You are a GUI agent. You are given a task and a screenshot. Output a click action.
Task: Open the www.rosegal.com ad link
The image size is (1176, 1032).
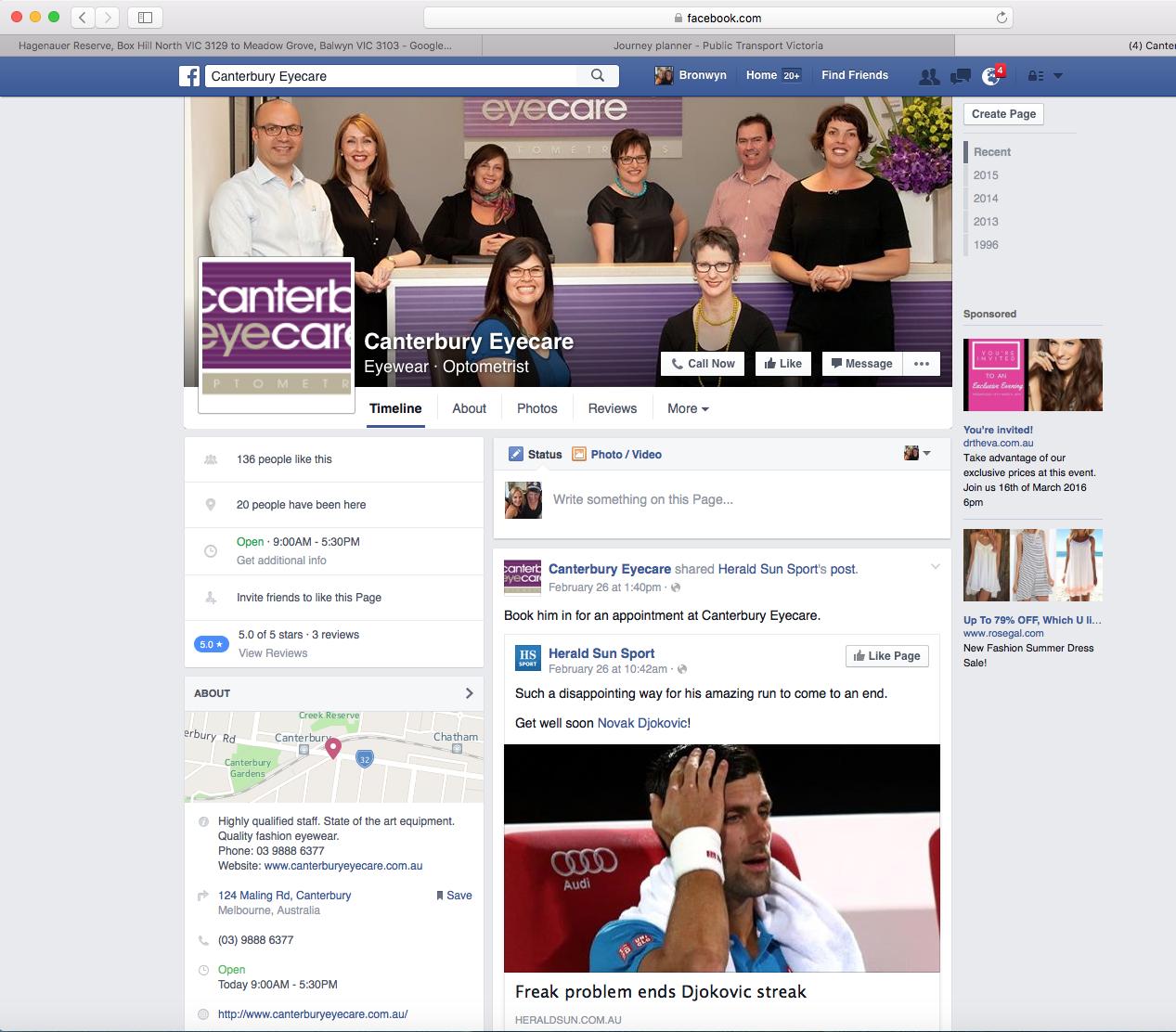point(1003,633)
